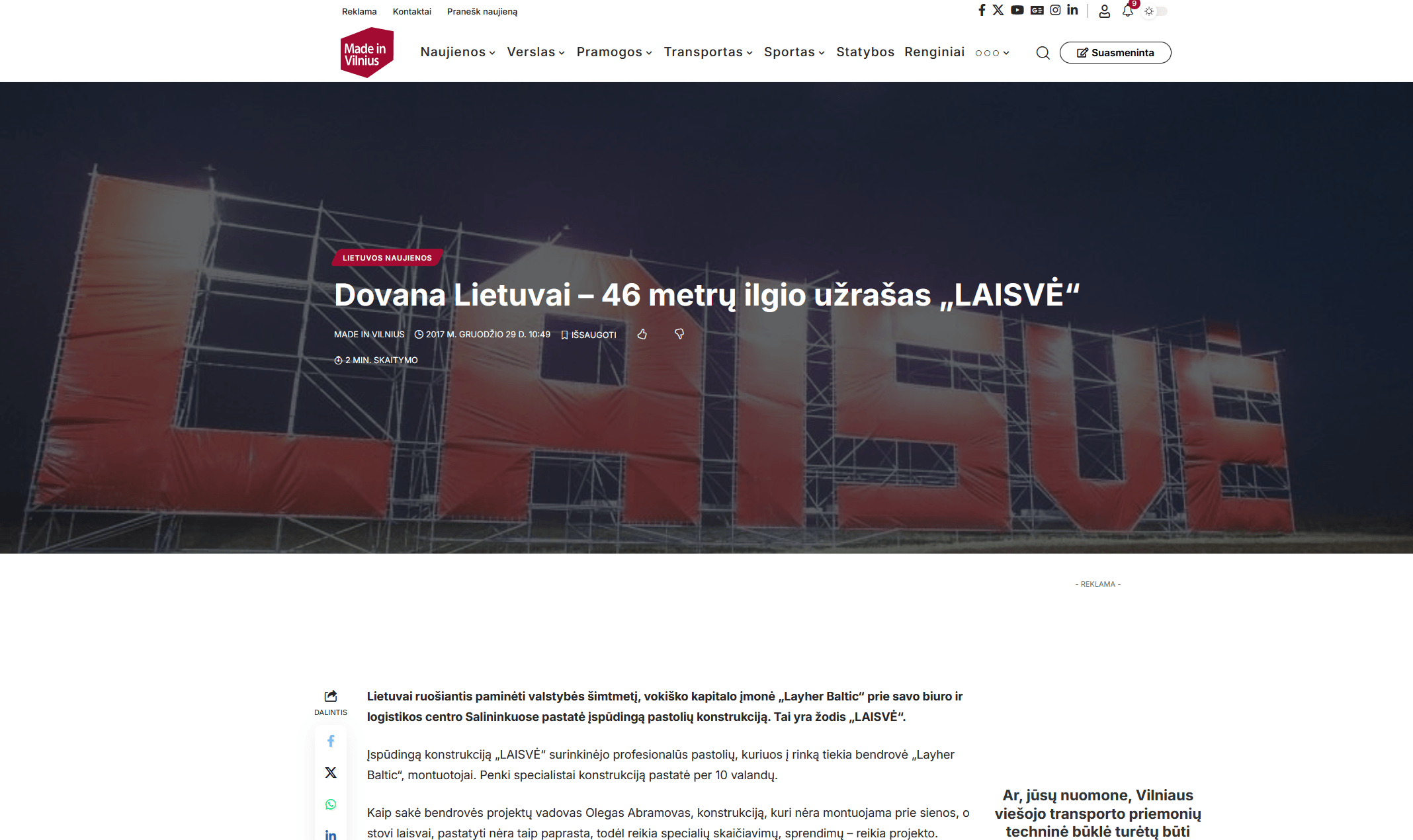Screen dimensions: 1413x840
Task: Click the search magnifier icon
Action: [1043, 53]
